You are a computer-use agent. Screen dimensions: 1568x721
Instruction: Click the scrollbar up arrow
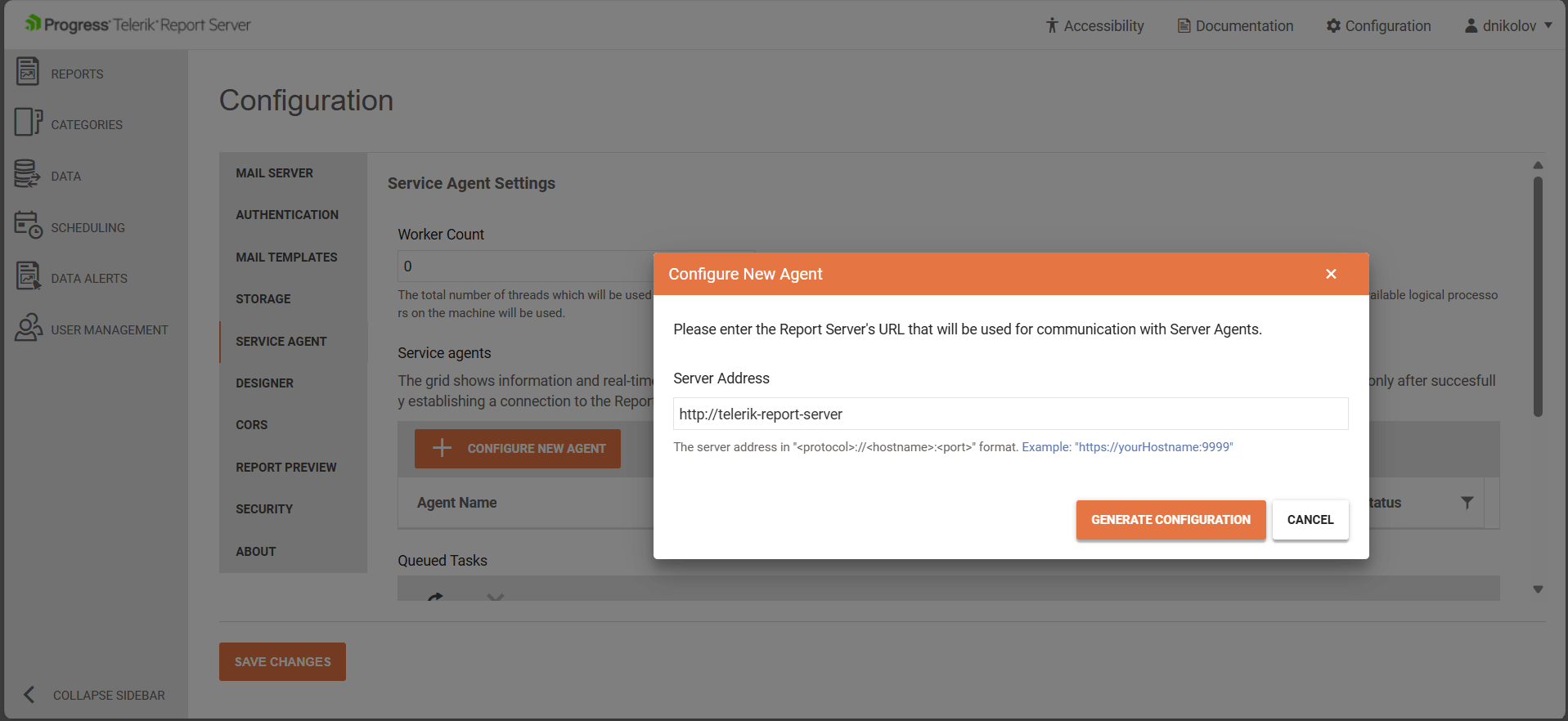(1538, 165)
